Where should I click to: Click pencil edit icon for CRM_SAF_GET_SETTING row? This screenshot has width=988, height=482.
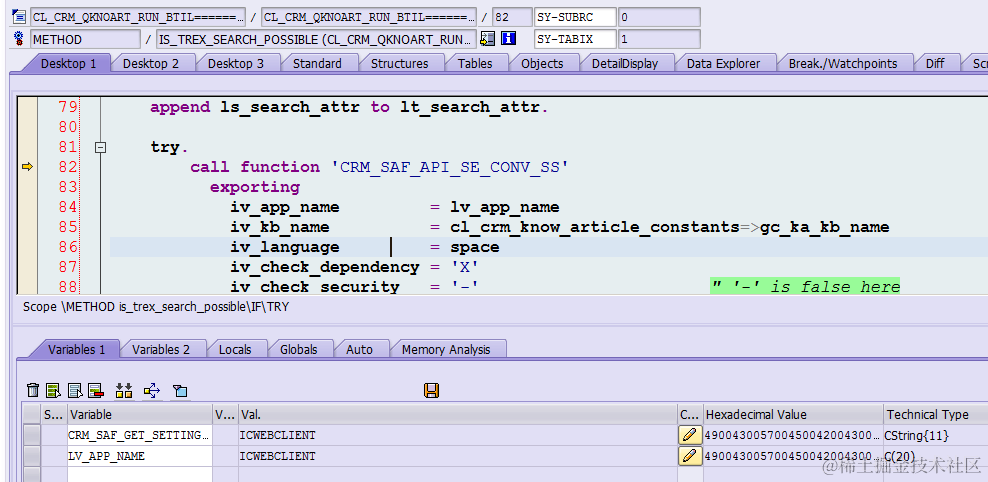point(690,435)
